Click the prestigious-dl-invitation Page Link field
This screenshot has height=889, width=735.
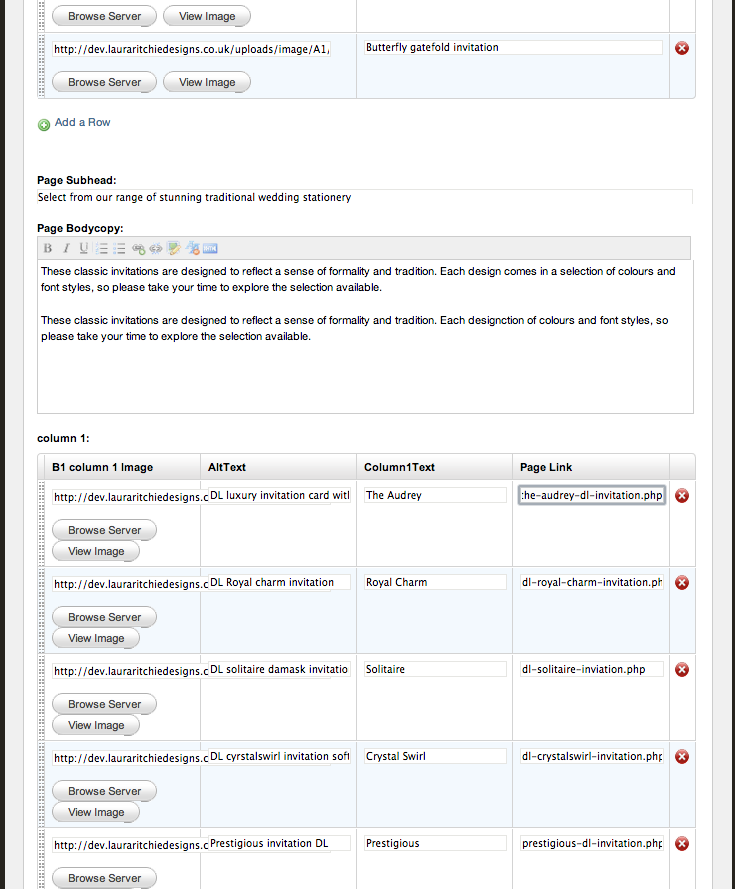click(x=592, y=843)
